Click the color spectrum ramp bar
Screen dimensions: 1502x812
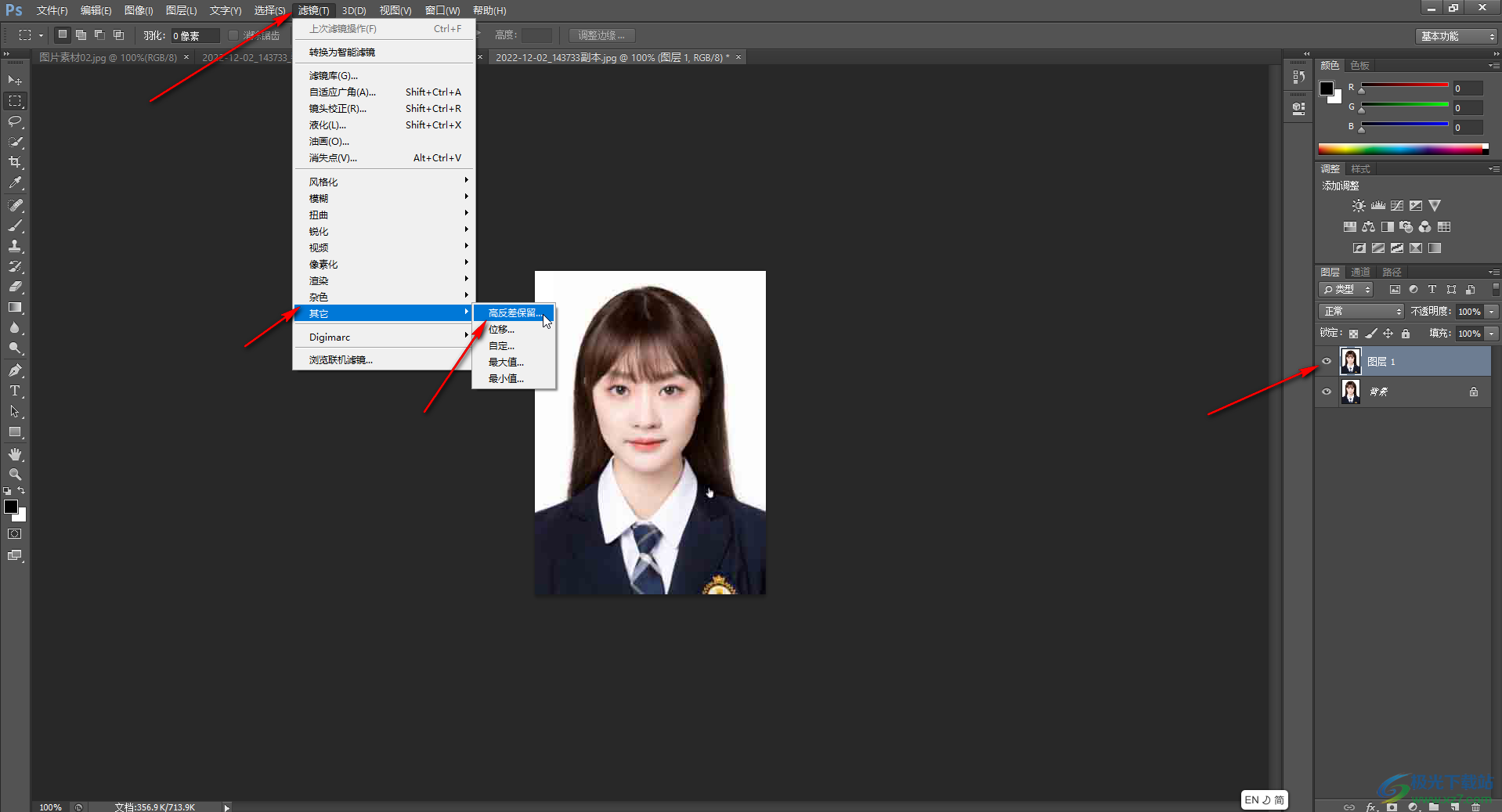[1403, 149]
